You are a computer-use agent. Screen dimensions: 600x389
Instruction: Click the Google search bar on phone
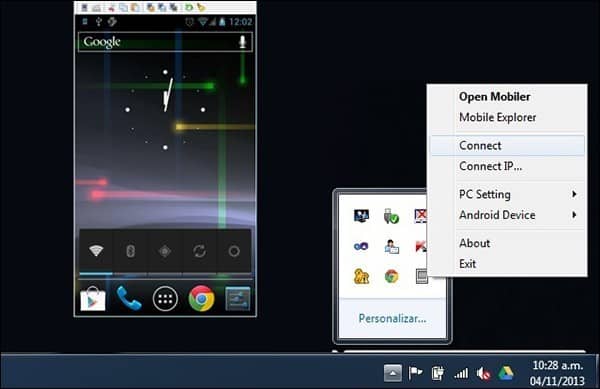(x=165, y=42)
